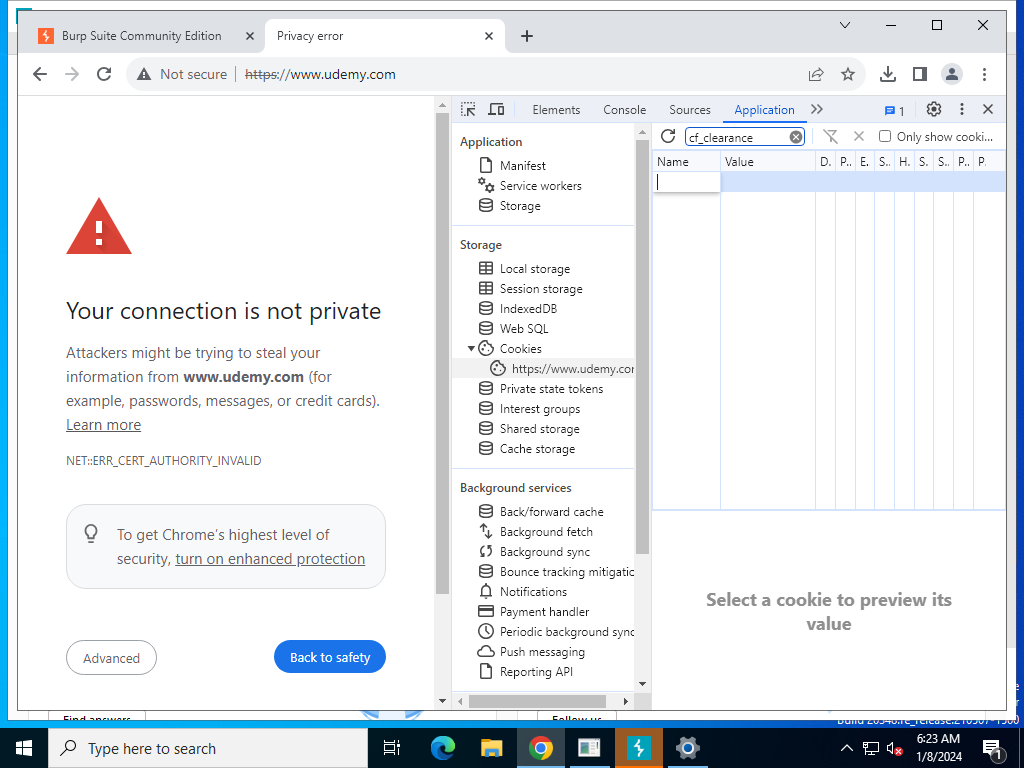1024x768 pixels.
Task: Close the Burp Suite Community Edition tab
Action: tap(249, 36)
